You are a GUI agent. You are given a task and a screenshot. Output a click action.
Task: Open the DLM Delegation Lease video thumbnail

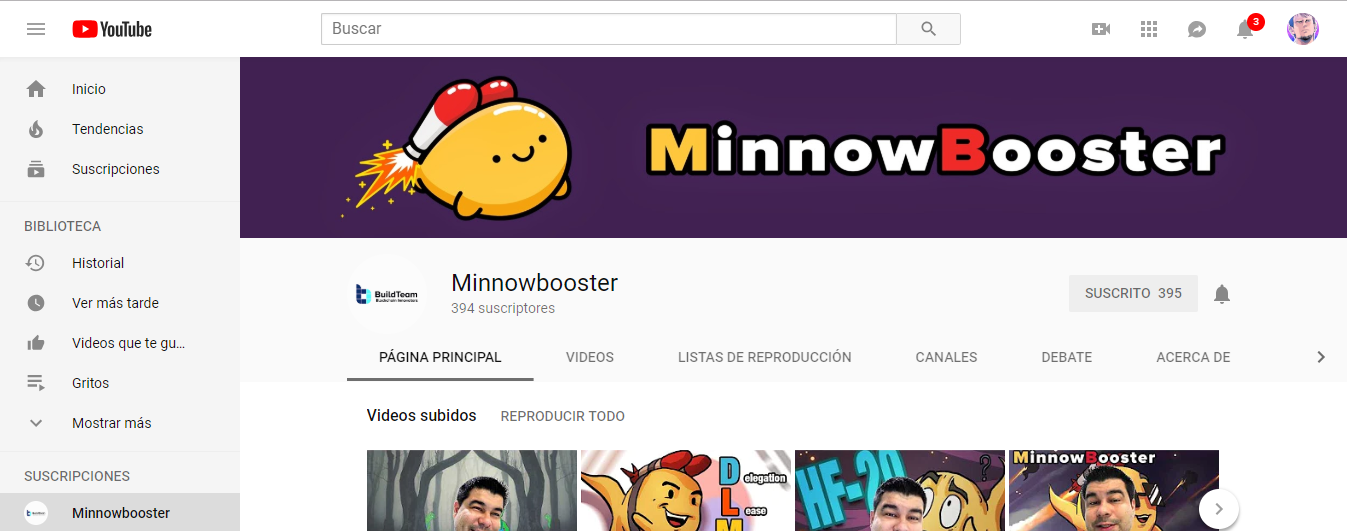click(x=686, y=490)
